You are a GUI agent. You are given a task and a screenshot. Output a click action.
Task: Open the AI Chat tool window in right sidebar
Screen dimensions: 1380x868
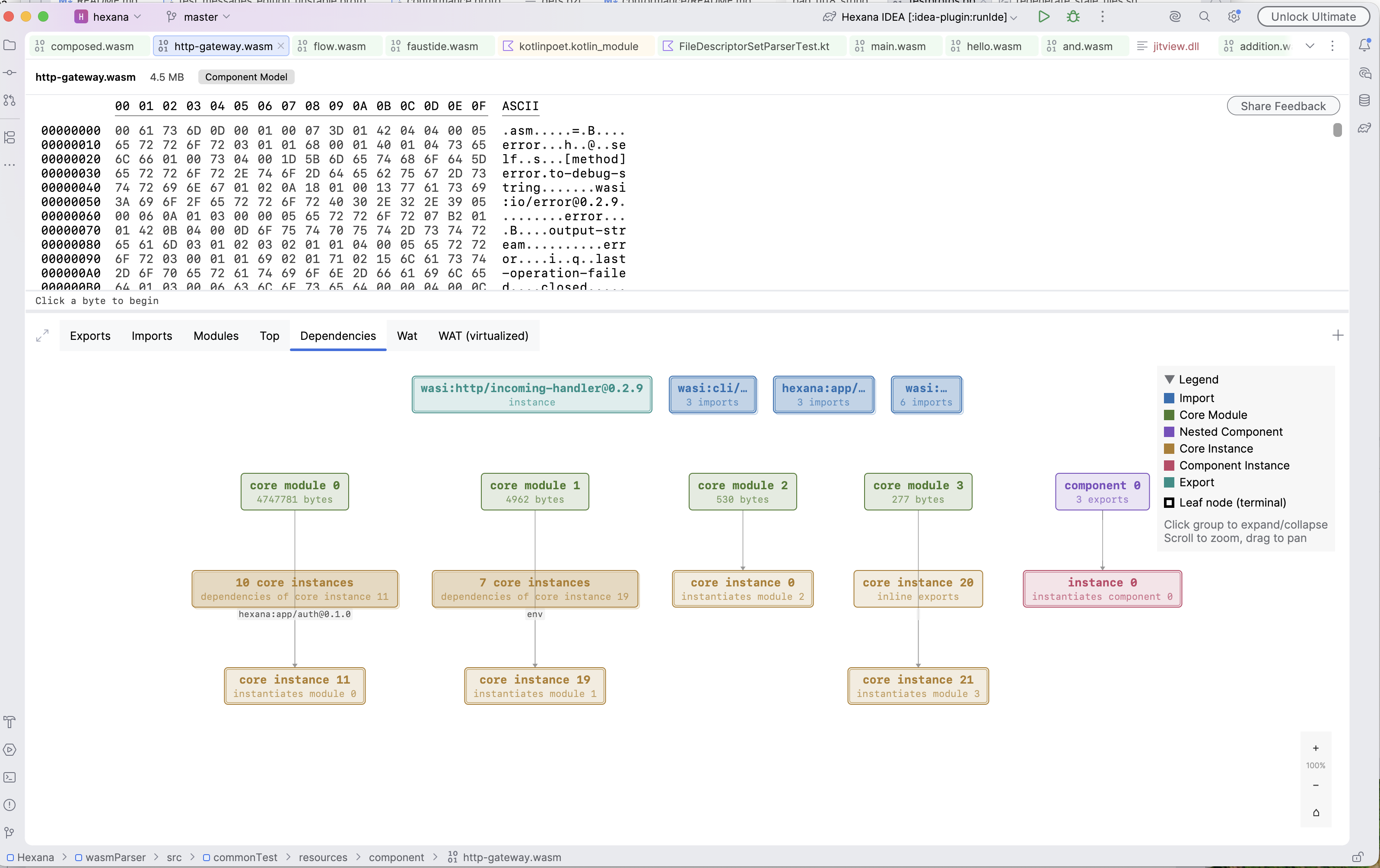coord(1364,73)
